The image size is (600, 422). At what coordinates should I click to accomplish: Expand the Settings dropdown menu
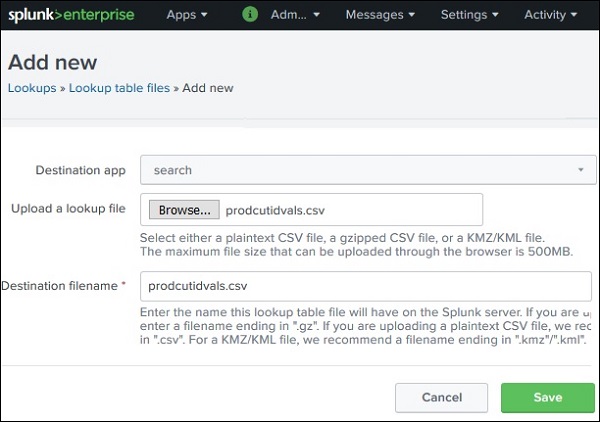(x=469, y=15)
